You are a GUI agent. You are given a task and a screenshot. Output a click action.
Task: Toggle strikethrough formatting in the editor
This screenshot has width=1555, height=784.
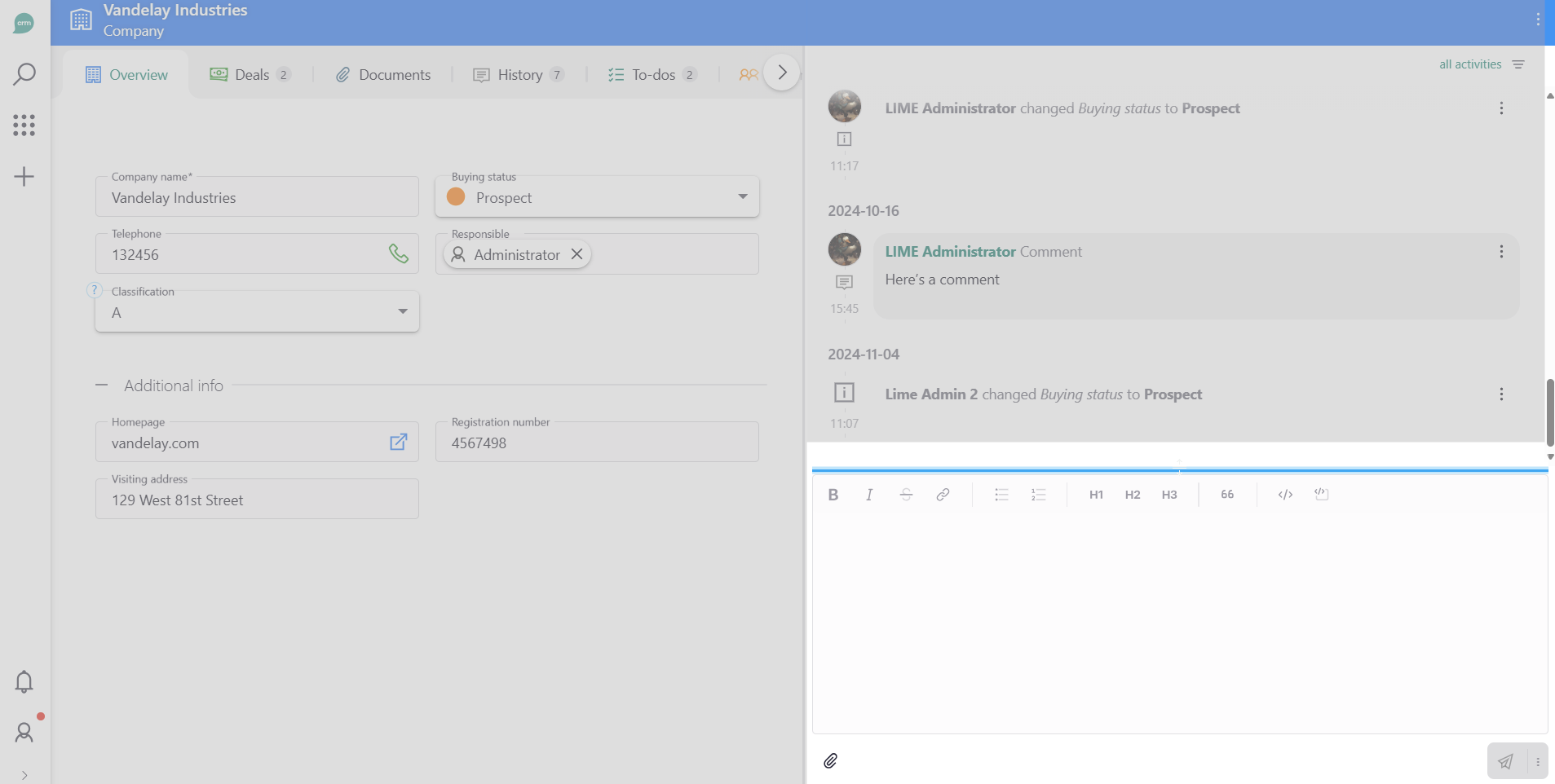(906, 495)
